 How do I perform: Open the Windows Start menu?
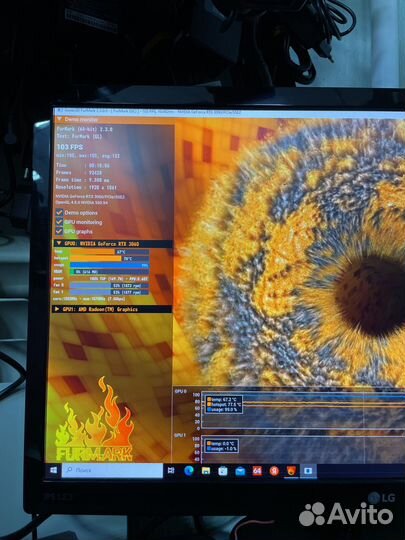tap(53, 470)
